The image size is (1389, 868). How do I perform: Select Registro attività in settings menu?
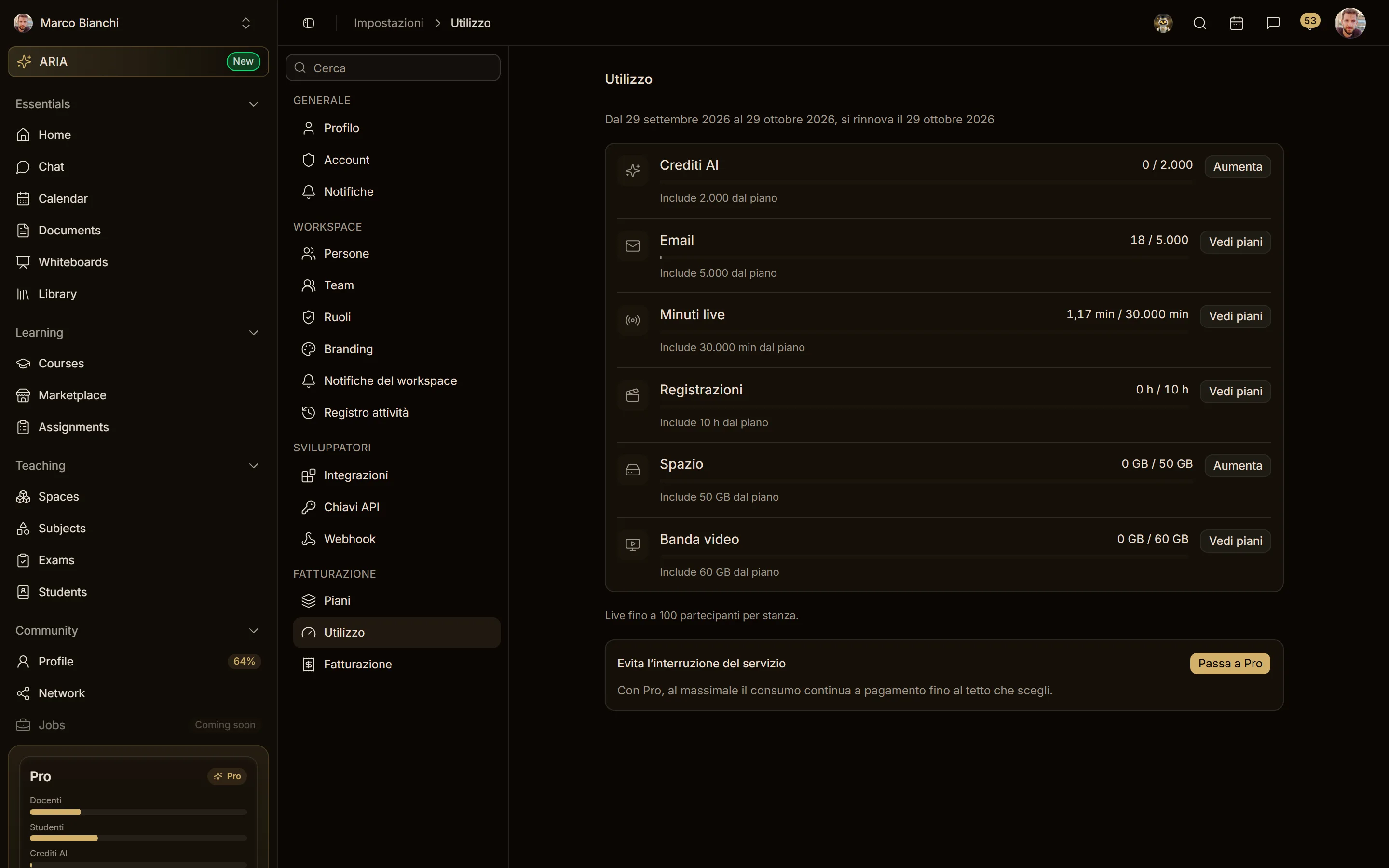coord(396,413)
